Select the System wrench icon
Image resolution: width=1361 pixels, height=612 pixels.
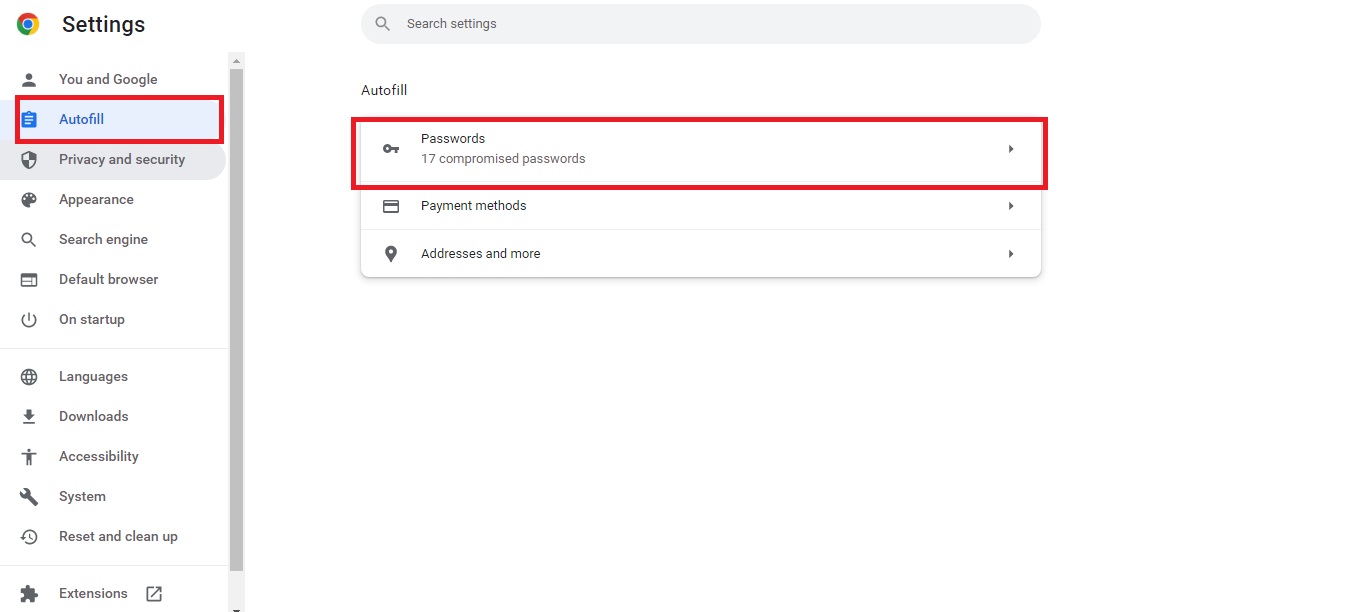[28, 496]
